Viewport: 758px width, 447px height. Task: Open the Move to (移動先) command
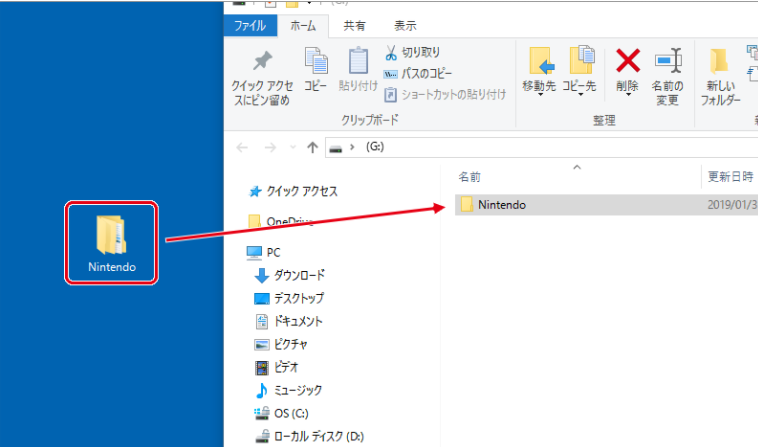539,69
